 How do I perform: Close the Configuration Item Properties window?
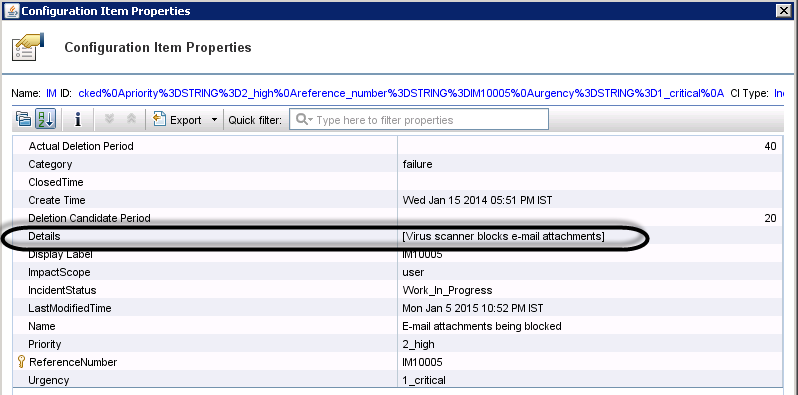[785, 11]
